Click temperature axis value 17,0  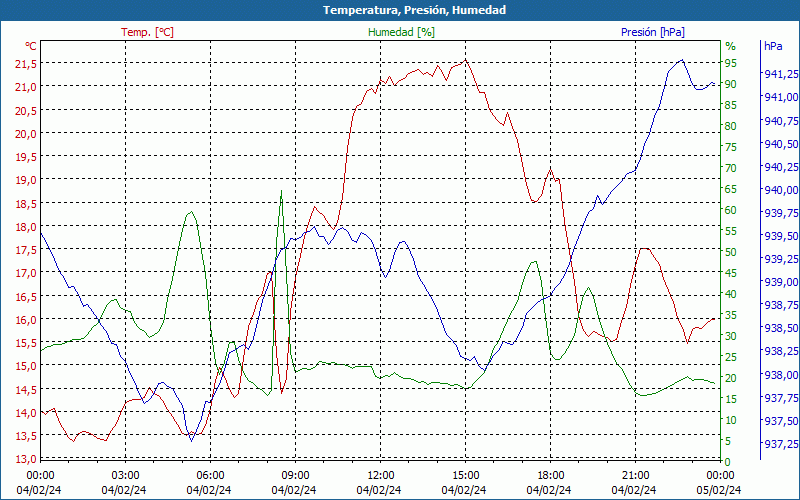(x=27, y=273)
